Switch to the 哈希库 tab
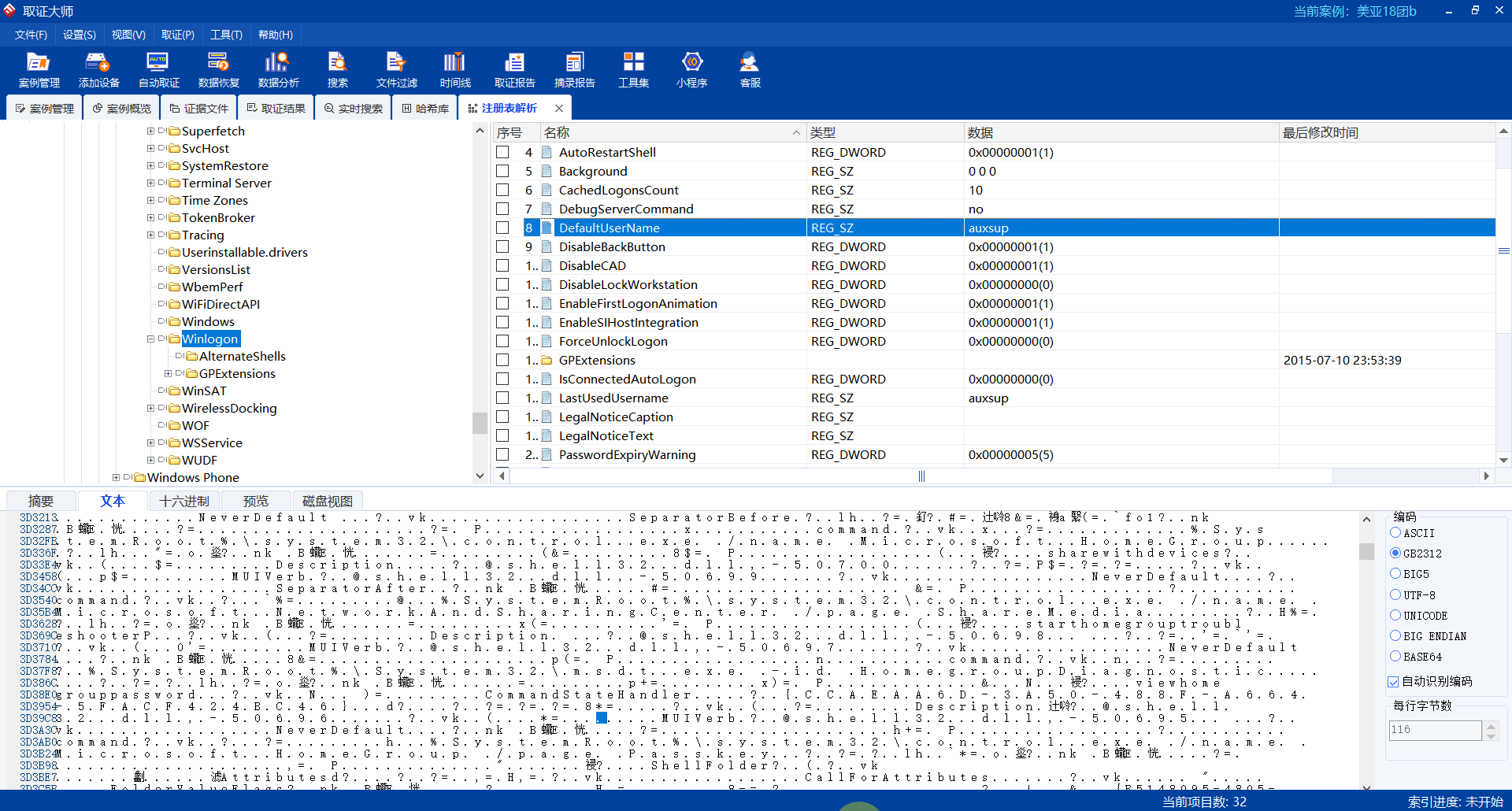The width and height of the screenshot is (1512, 811). click(x=424, y=108)
